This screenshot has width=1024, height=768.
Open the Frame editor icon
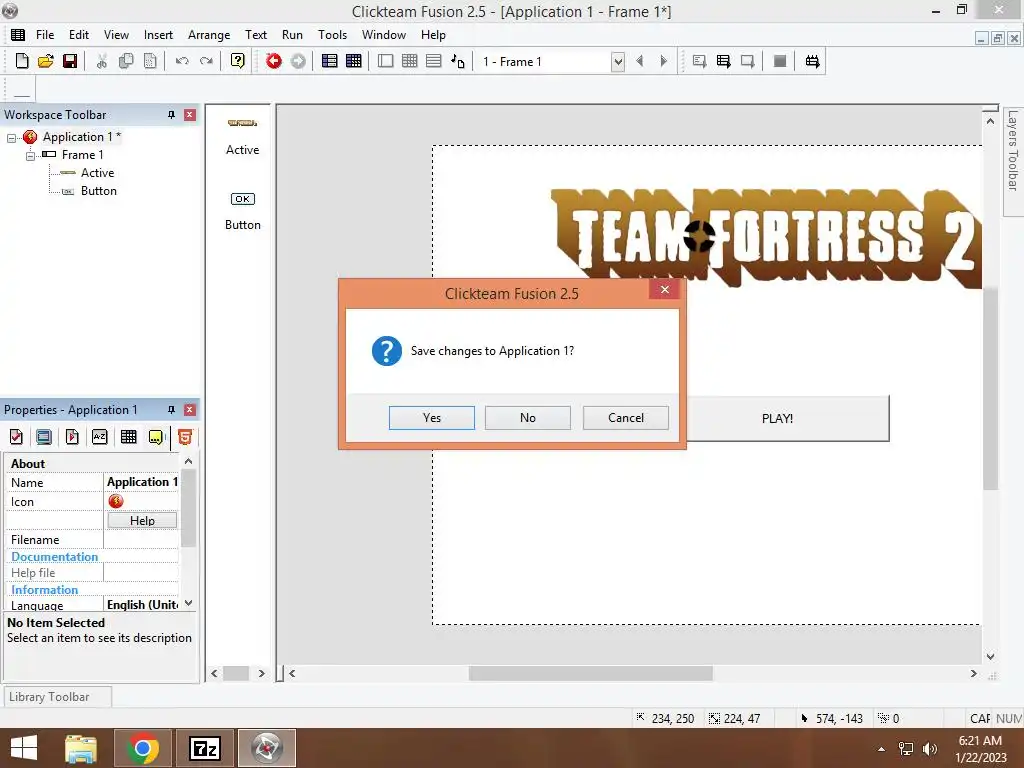(385, 61)
